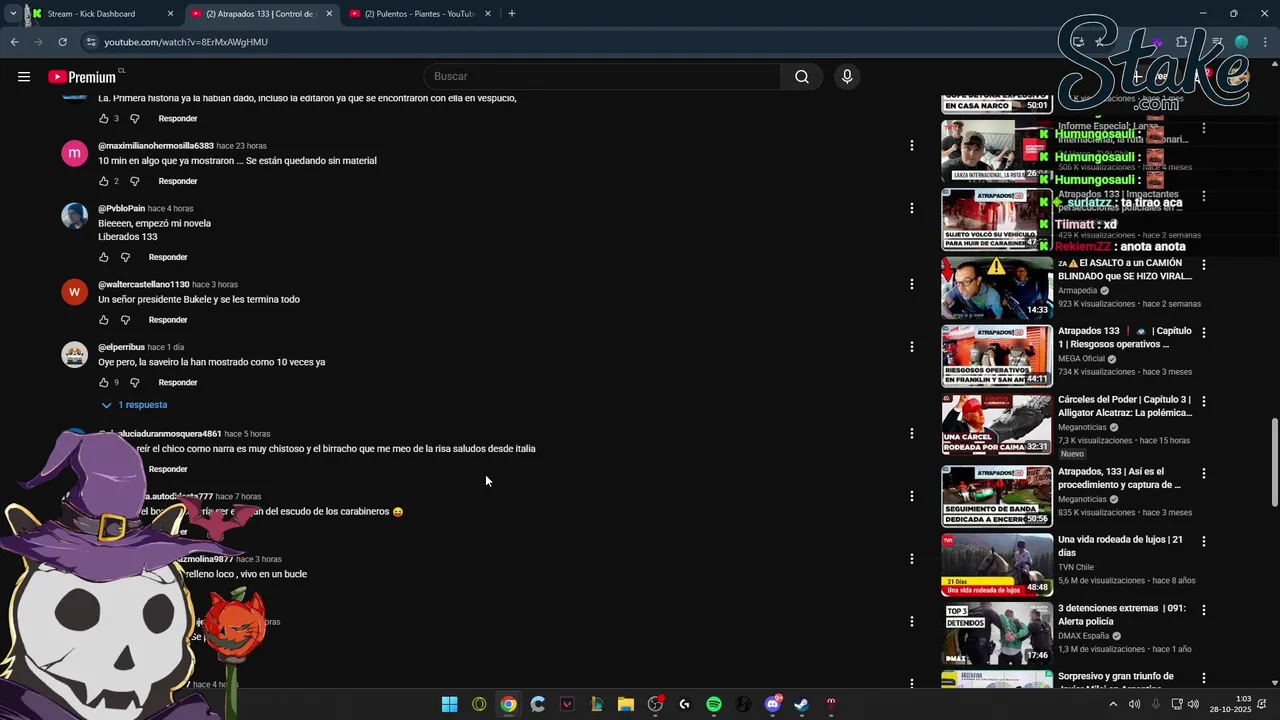The width and height of the screenshot is (1280, 720).
Task: Open options for the comment mentioning 'saludos desde italia'
Action: click(911, 434)
